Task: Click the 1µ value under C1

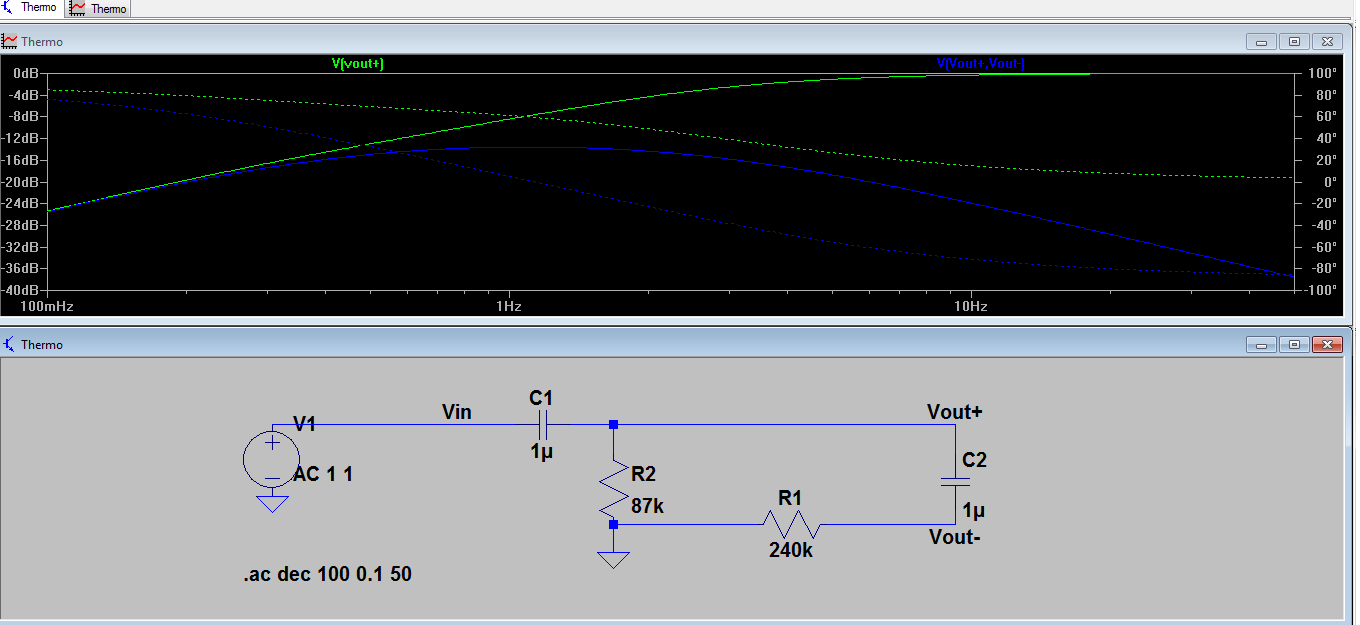Action: tap(541, 451)
